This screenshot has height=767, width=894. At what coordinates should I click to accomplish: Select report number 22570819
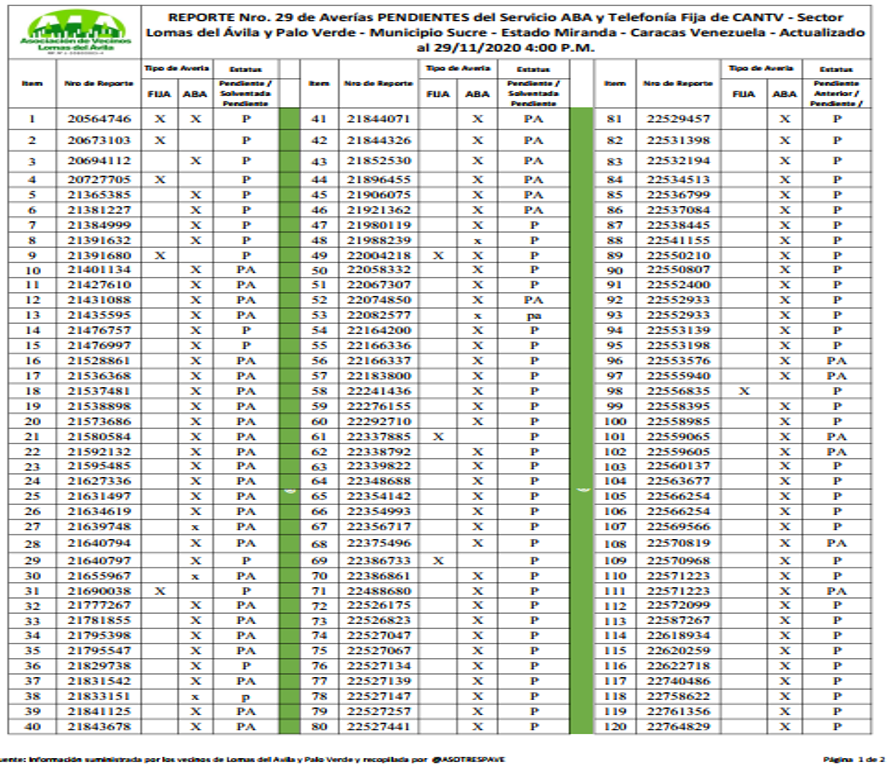(678, 543)
